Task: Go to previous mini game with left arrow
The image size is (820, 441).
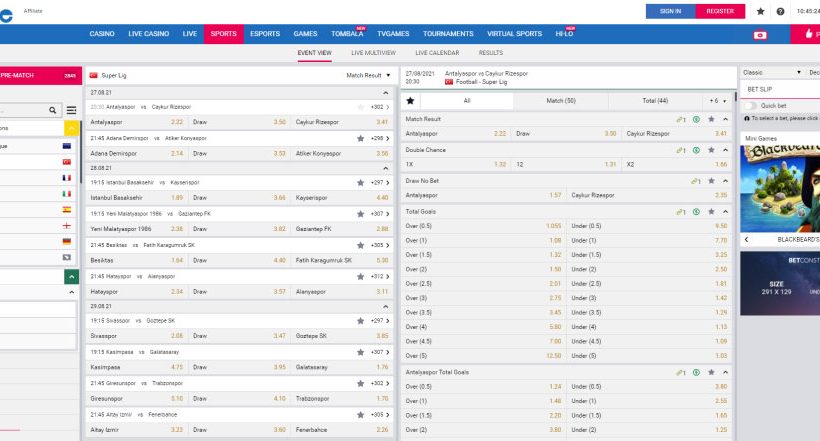Action: click(746, 240)
